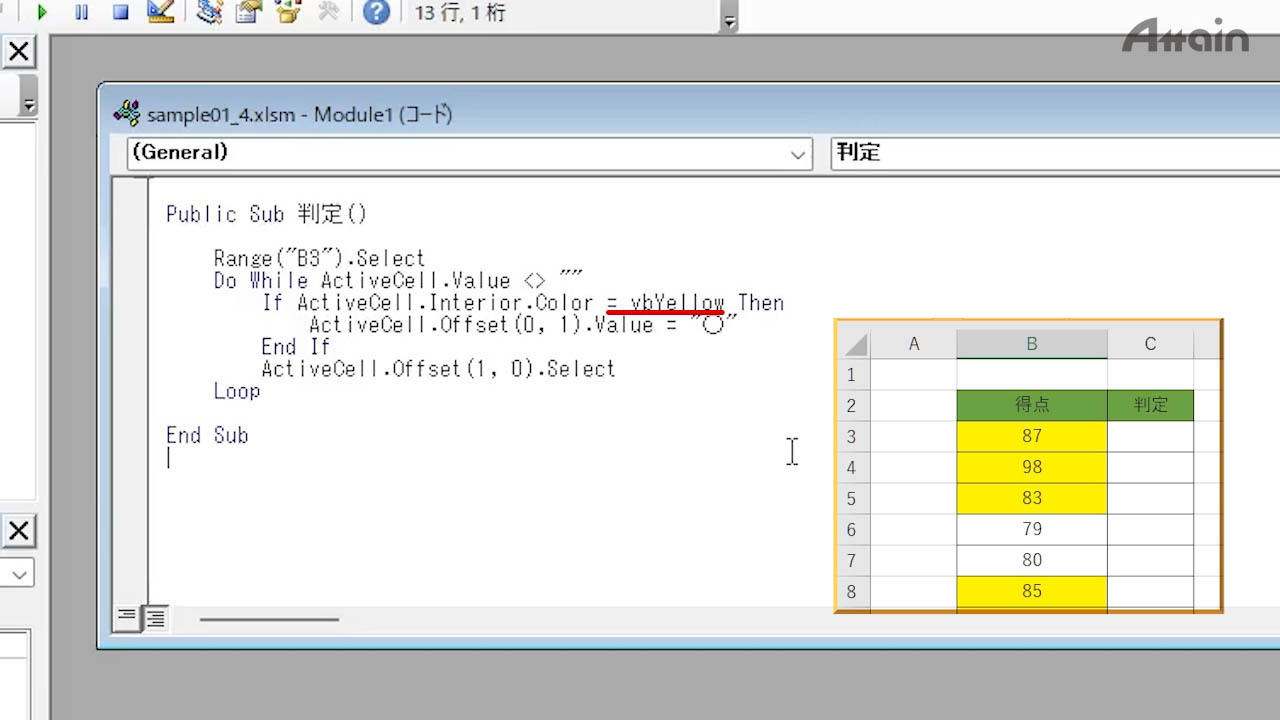Click the Reset (stop) toolbar icon
This screenshot has width=1280, height=720.
click(120, 13)
